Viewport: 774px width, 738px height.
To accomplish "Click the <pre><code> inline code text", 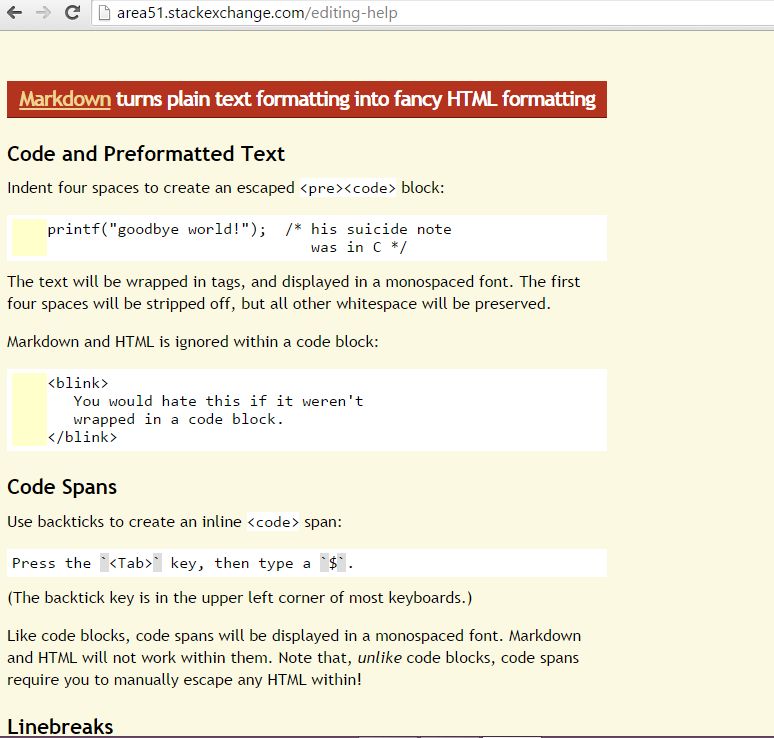I will point(348,188).
